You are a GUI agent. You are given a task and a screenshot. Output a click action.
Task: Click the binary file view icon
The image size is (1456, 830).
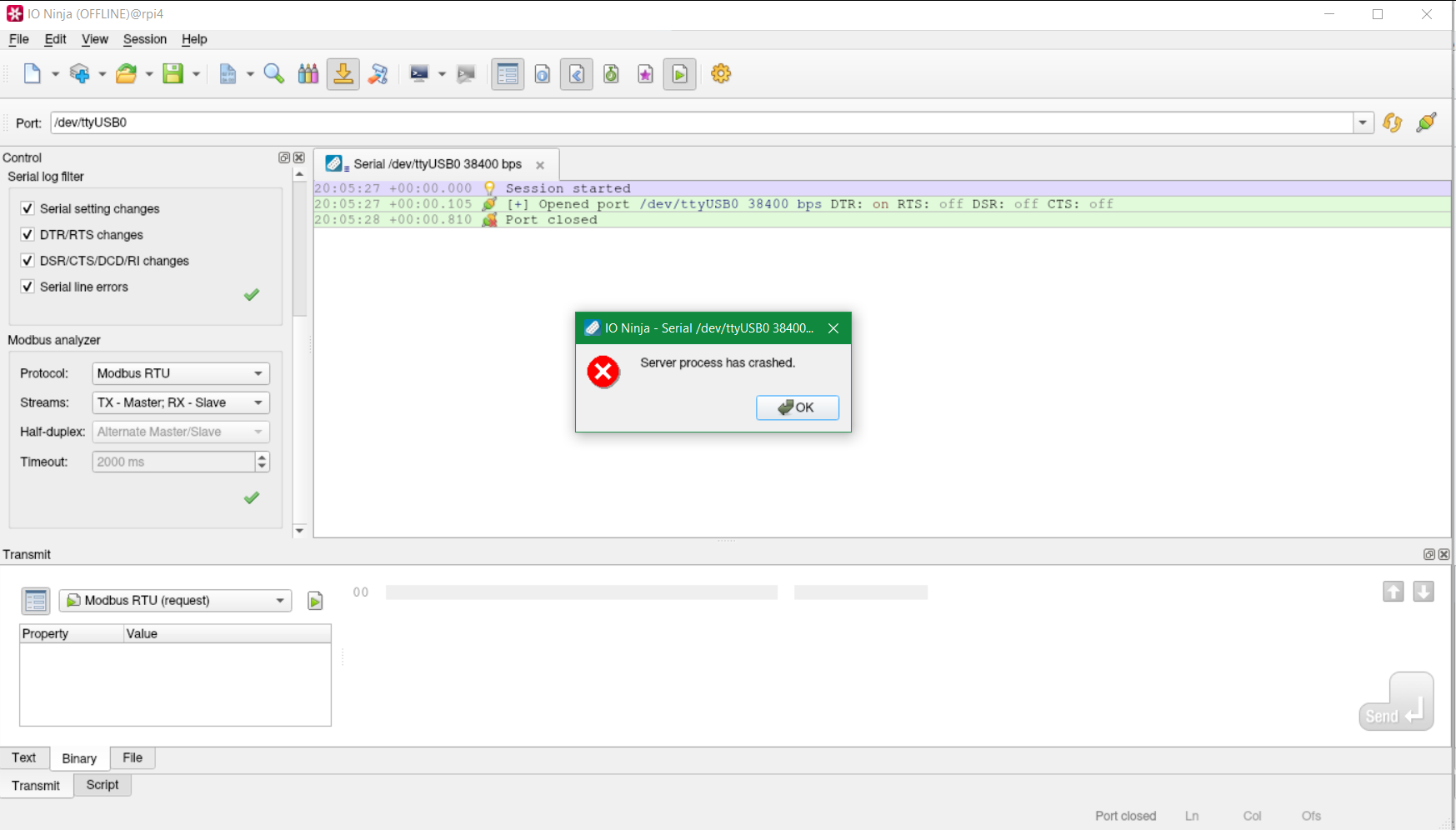(x=228, y=74)
